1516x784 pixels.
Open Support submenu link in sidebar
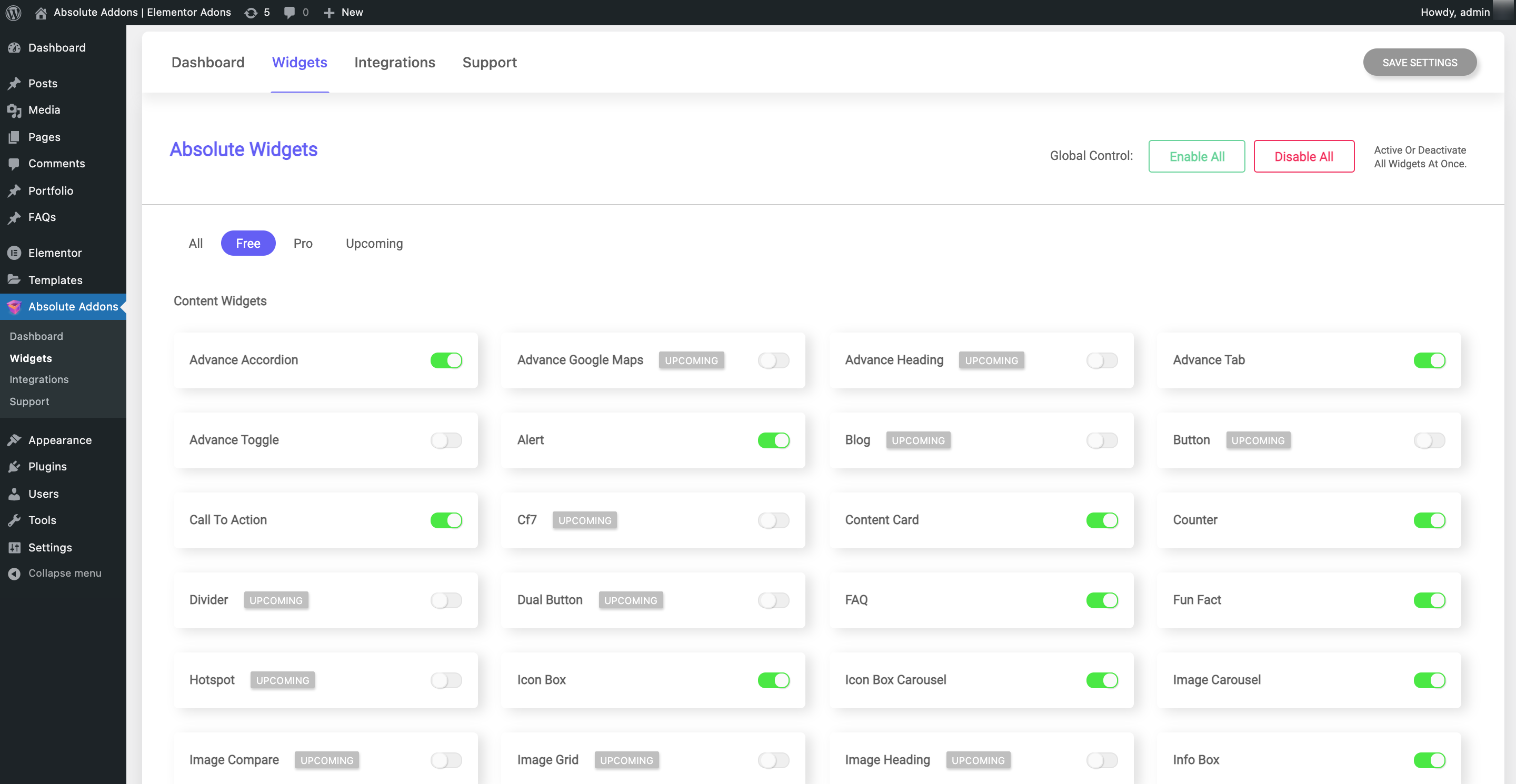coord(29,401)
